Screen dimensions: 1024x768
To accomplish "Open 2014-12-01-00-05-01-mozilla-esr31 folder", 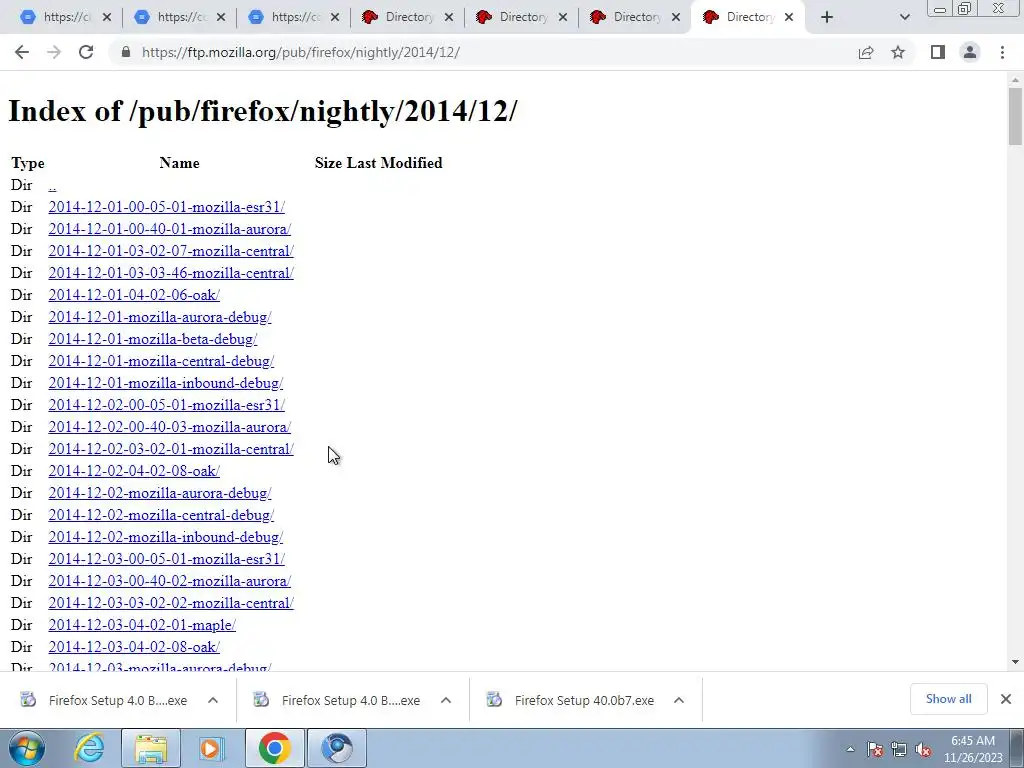I will (167, 207).
